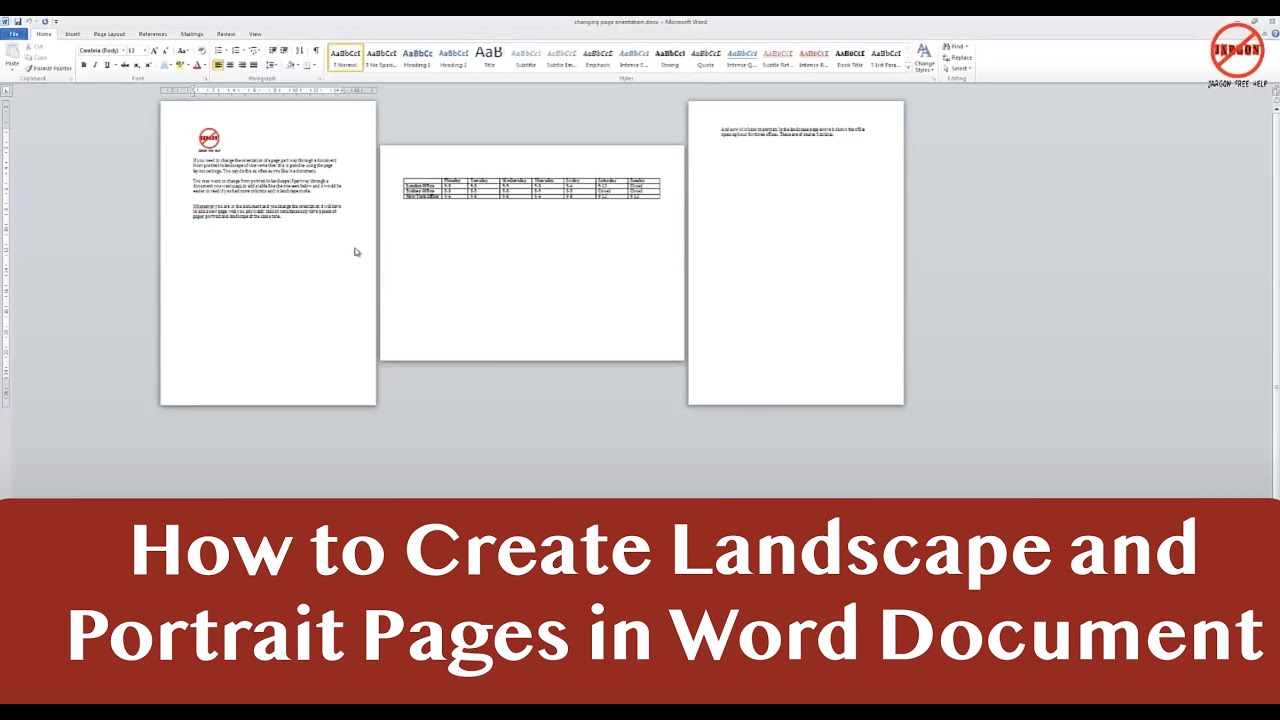Apply the Heading 1 style
The width and height of the screenshot is (1280, 720).
[416, 57]
